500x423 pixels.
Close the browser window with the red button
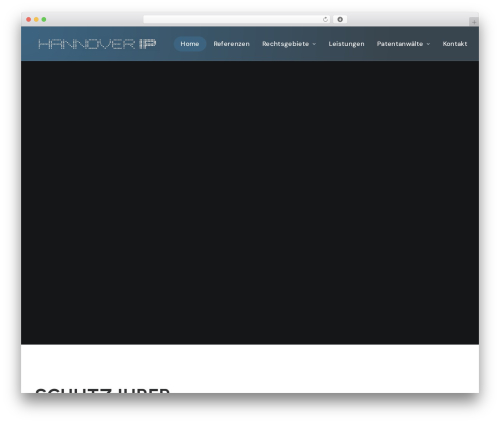tap(29, 19)
